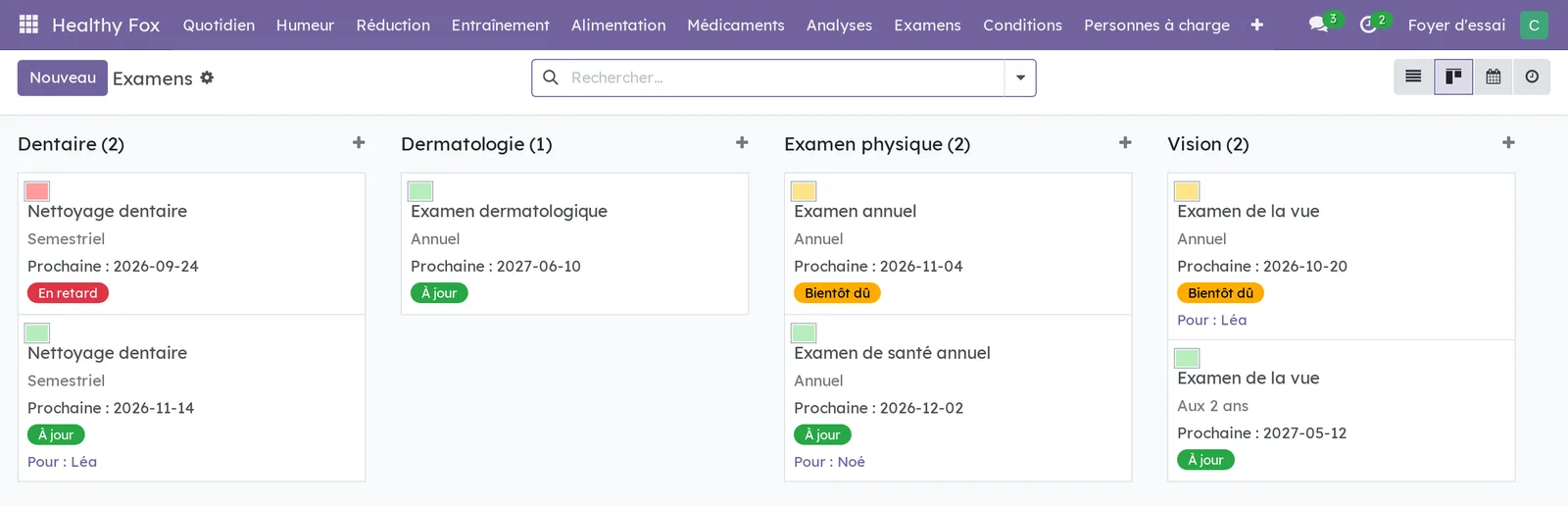The image size is (1568, 506).
Task: Click the En retard status badge
Action: 68,293
